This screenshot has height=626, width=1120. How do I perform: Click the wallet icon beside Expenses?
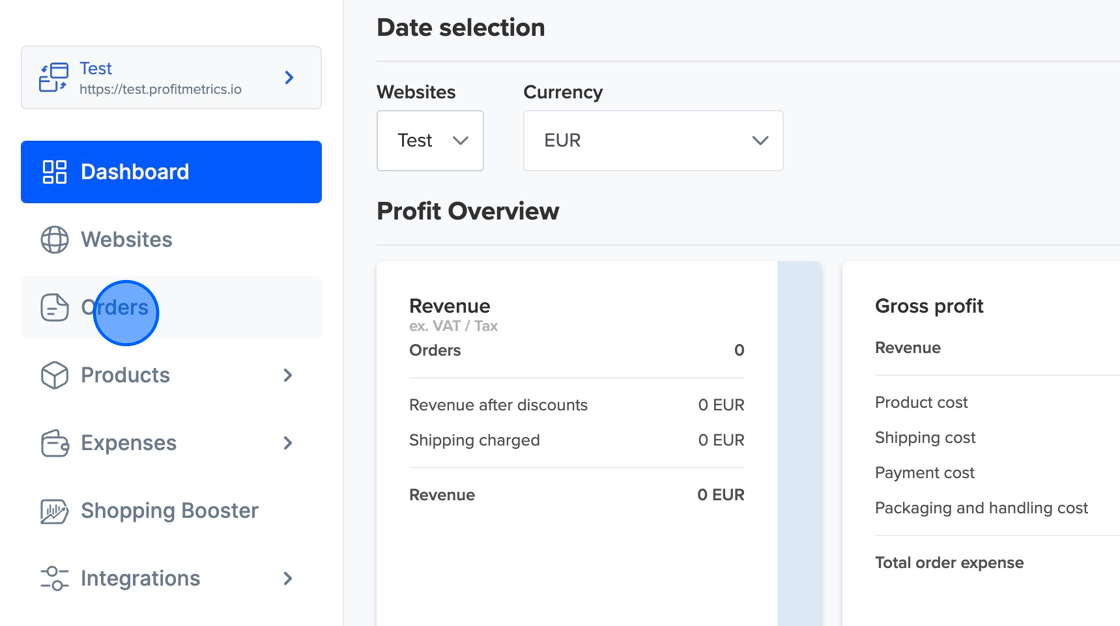point(54,443)
